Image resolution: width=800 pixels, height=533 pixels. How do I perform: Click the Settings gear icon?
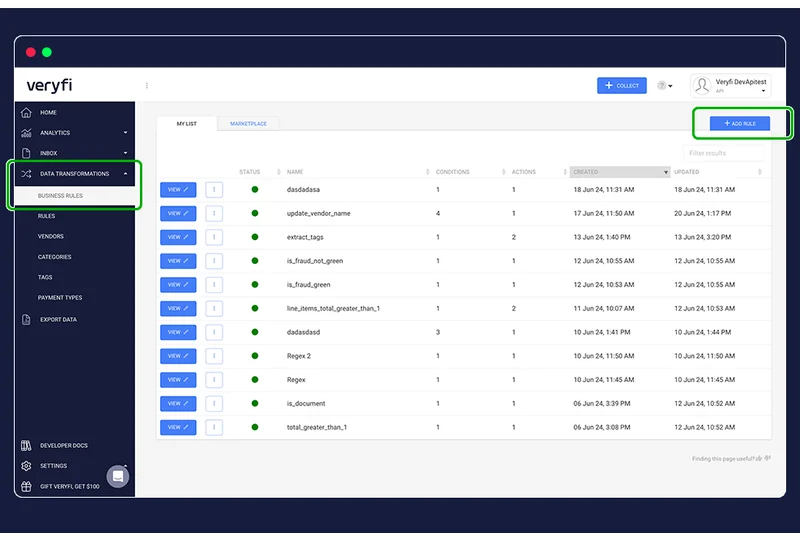pos(26,466)
